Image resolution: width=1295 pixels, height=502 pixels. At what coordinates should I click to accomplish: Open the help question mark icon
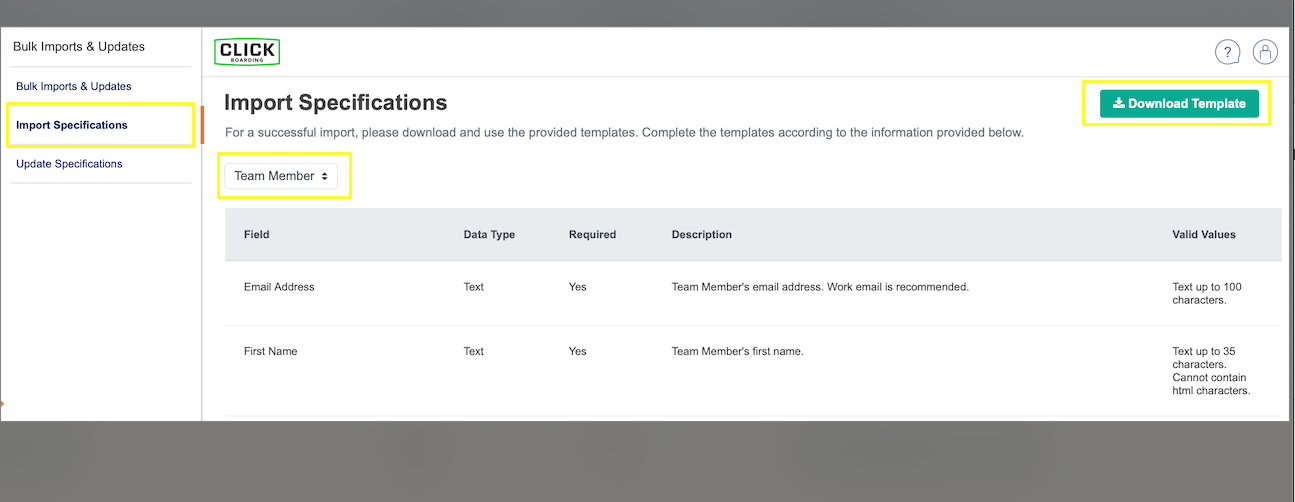[1227, 52]
